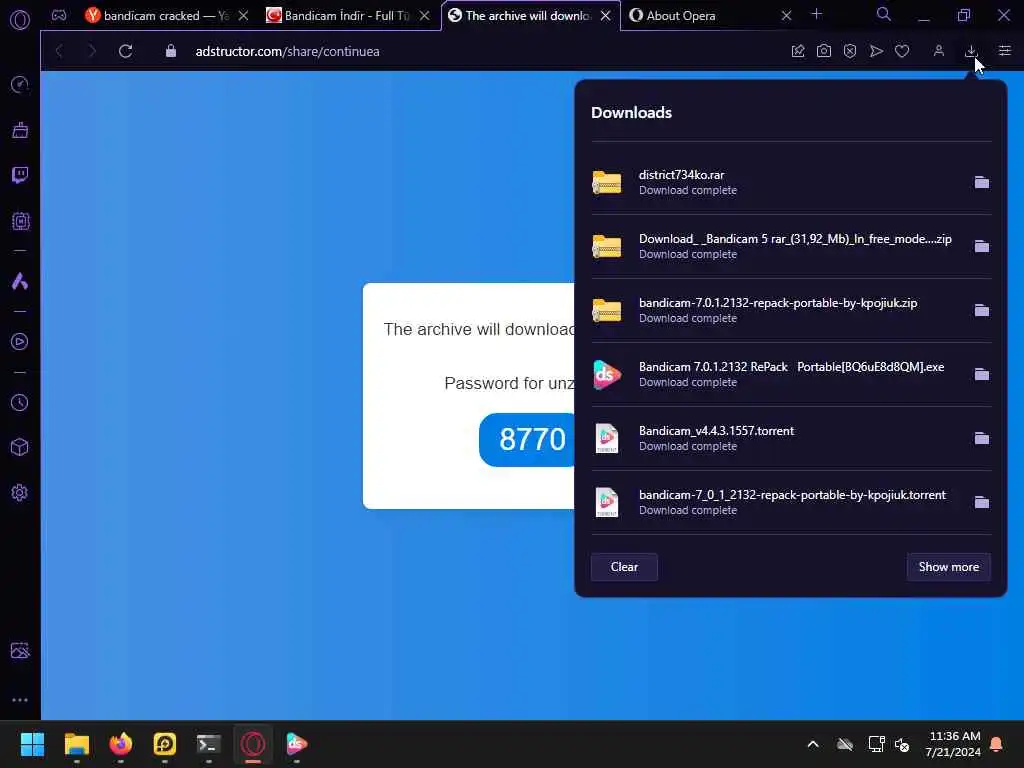Close the About Opera tab
1024x768 pixels.
point(786,16)
